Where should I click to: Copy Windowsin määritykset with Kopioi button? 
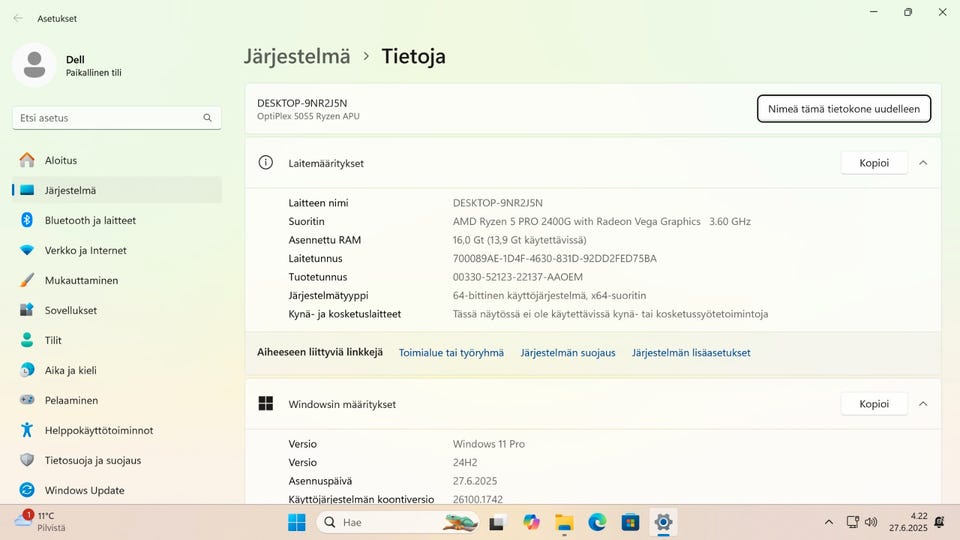pyautogui.click(x=874, y=404)
